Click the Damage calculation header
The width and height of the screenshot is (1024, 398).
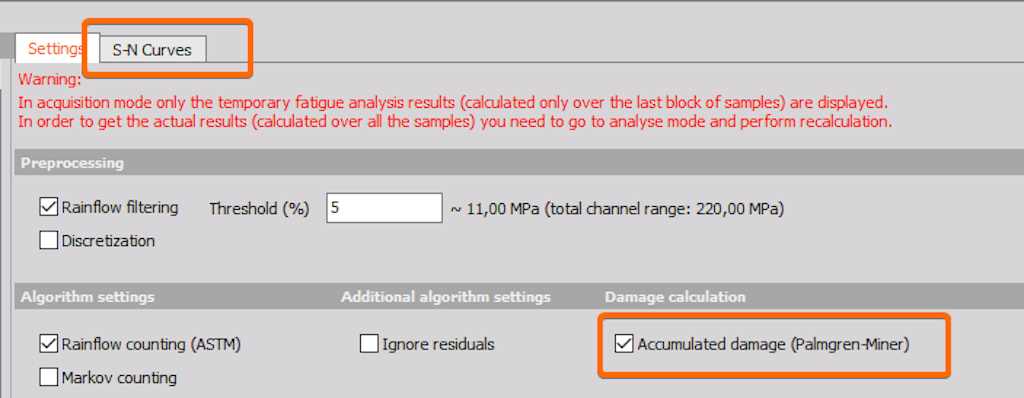click(x=675, y=297)
